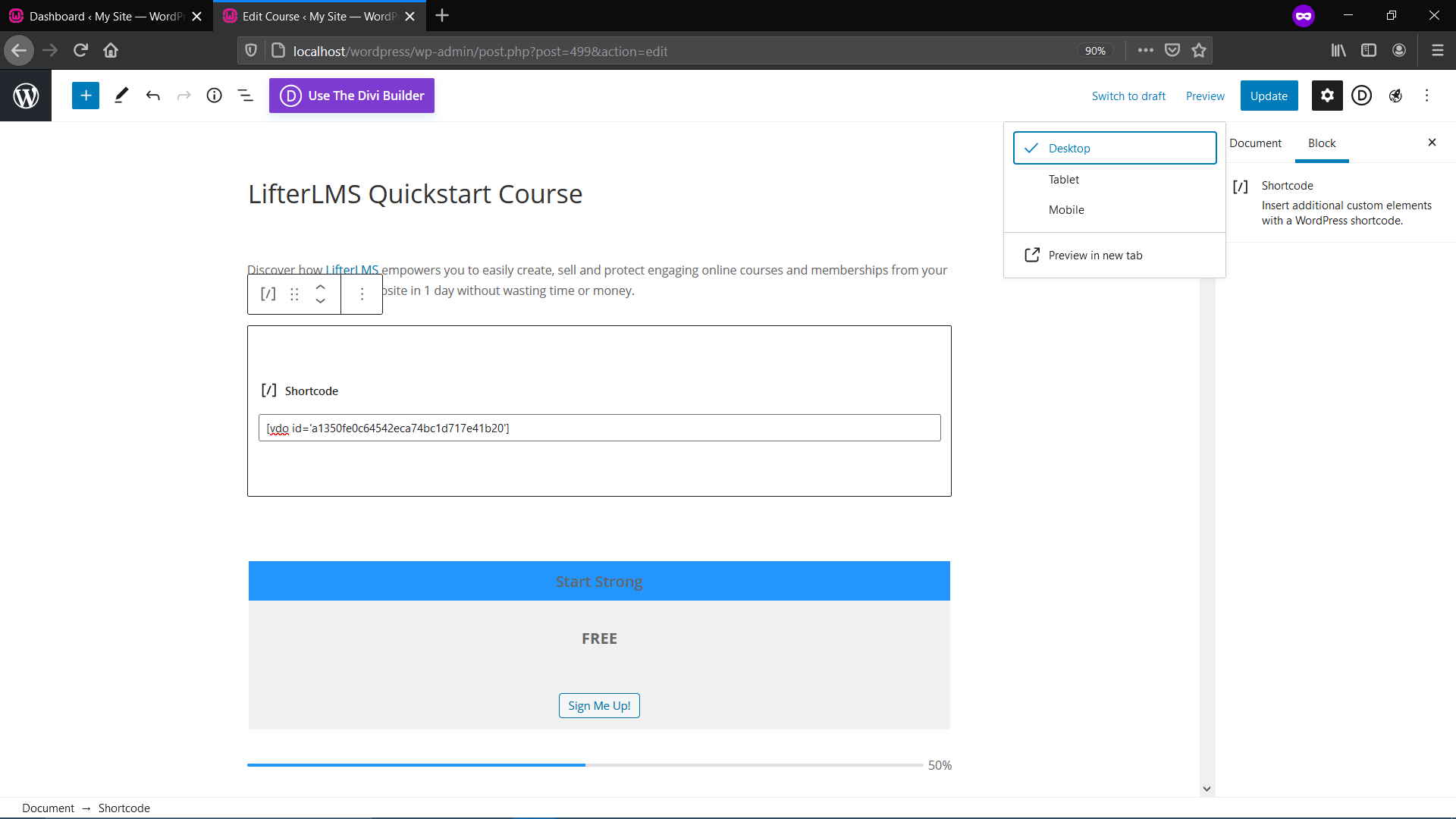Viewport: 1456px width, 819px height.
Task: Bookmark this page with star
Action: point(1198,51)
